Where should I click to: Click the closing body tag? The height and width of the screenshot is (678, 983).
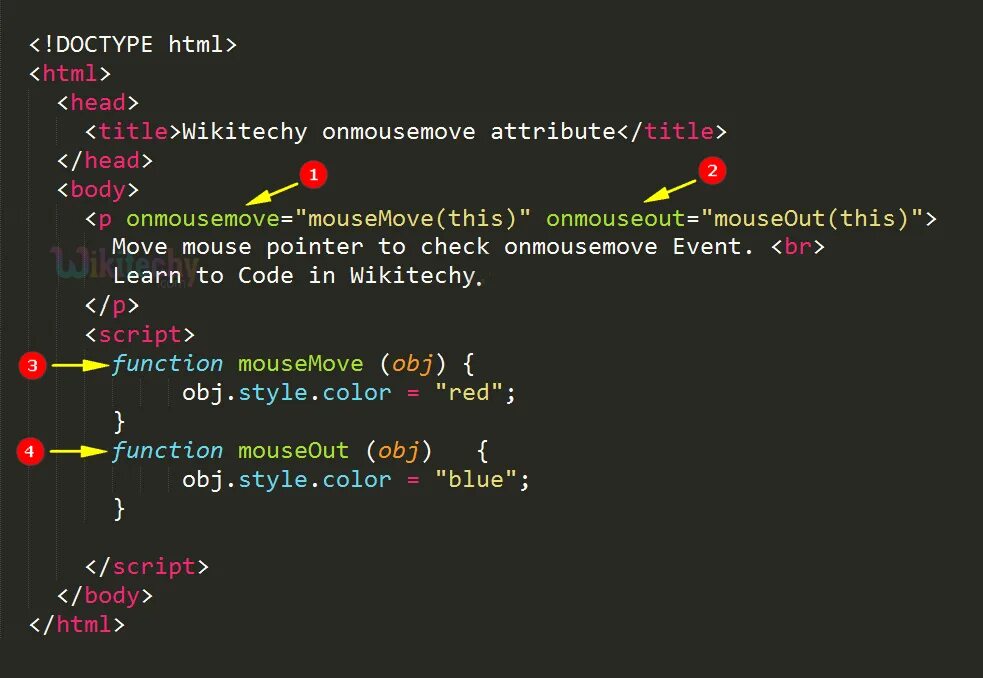(105, 595)
